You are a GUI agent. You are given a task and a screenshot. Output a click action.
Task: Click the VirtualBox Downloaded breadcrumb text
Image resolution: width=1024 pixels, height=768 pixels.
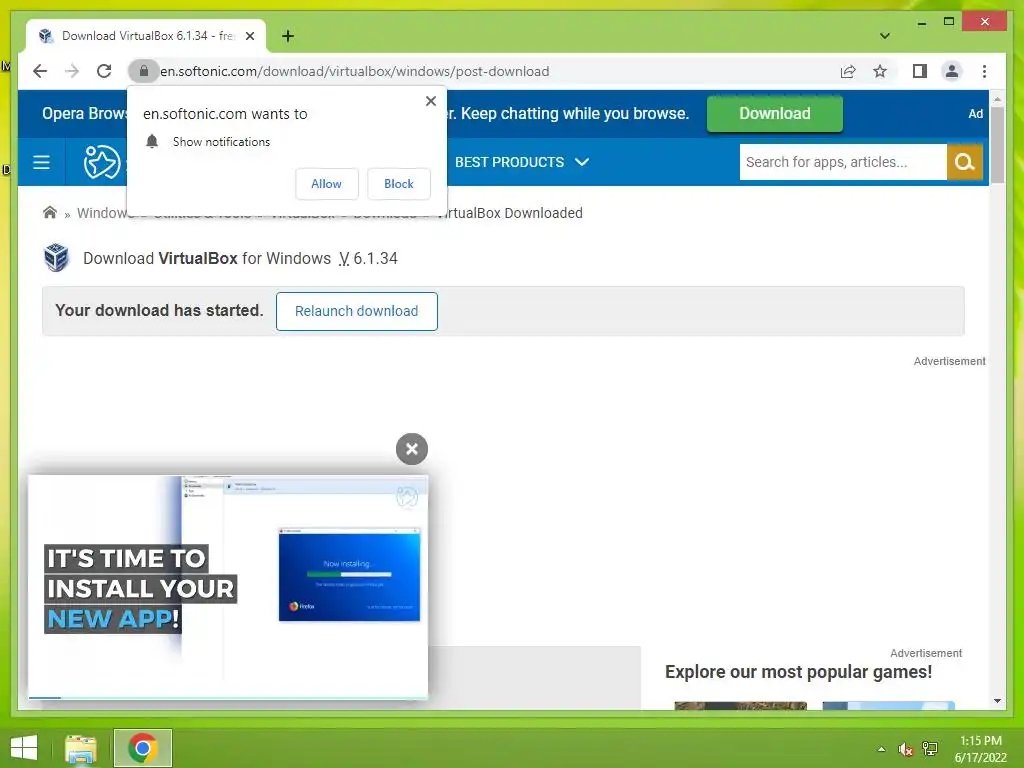509,213
